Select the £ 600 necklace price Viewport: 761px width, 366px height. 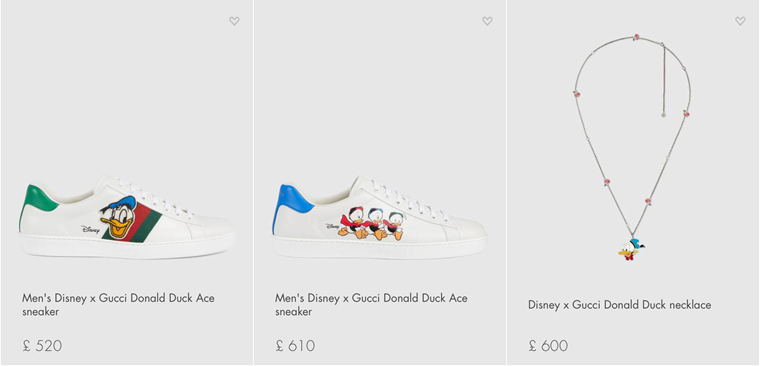(548, 346)
